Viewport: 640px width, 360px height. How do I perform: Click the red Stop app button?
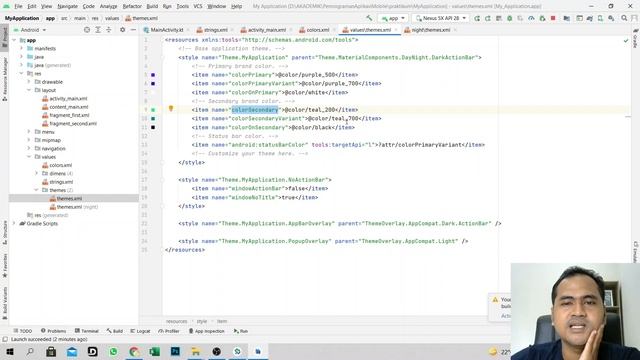tap(553, 18)
